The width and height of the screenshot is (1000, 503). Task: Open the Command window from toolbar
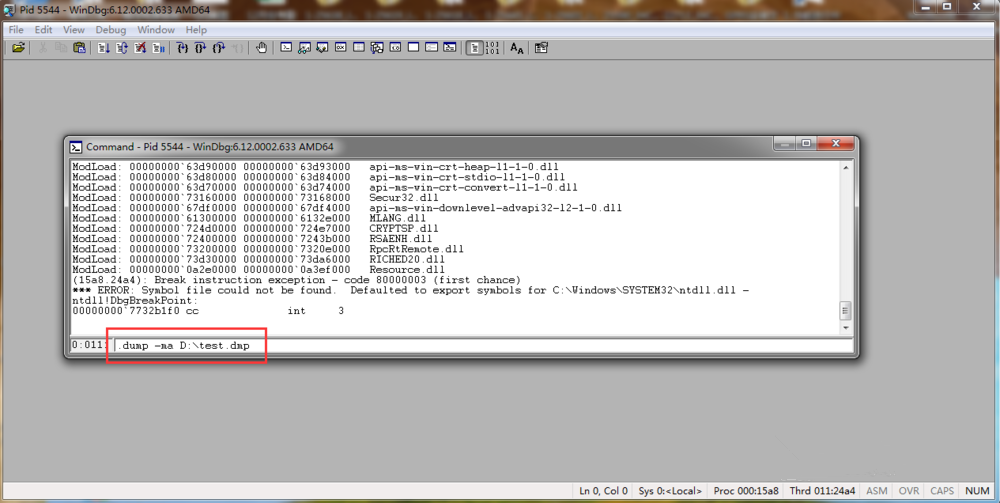click(286, 48)
